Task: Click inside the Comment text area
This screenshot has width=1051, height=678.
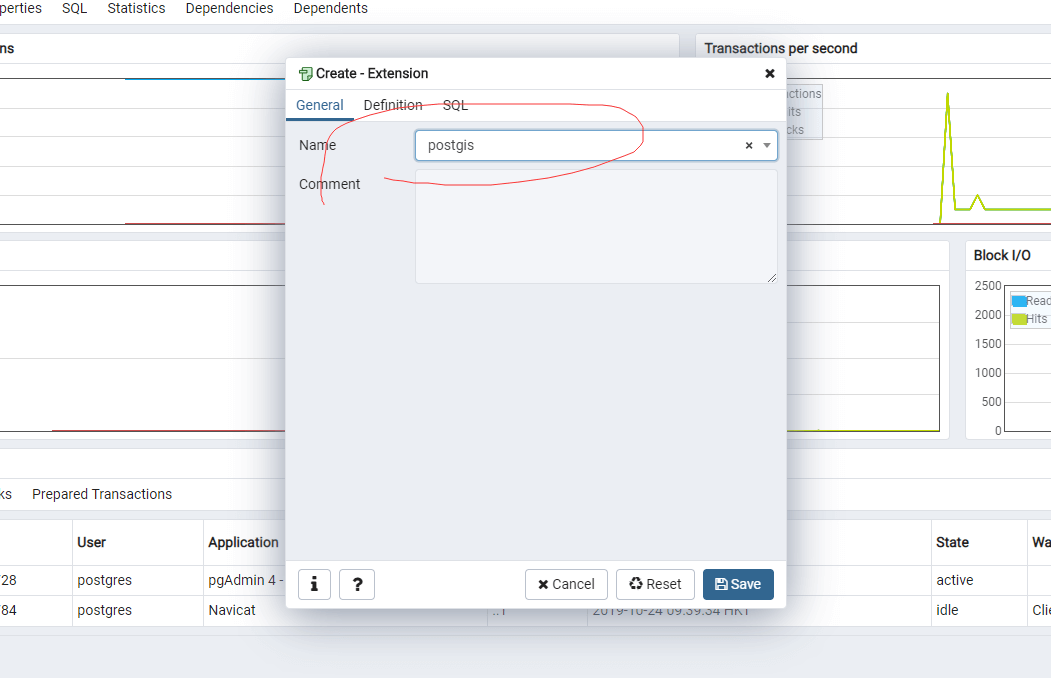Action: (596, 226)
